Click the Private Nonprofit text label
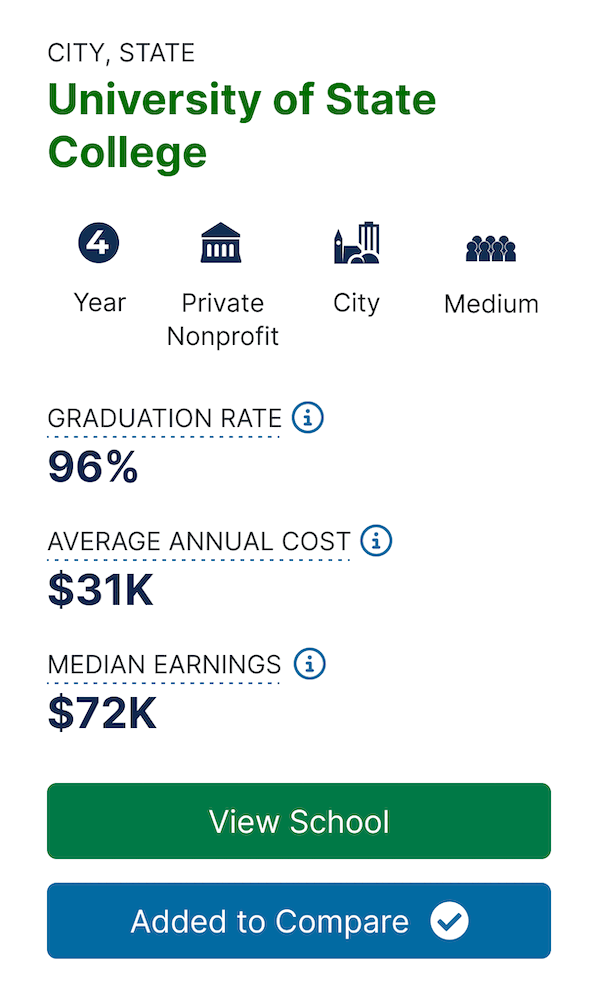 coord(223,319)
